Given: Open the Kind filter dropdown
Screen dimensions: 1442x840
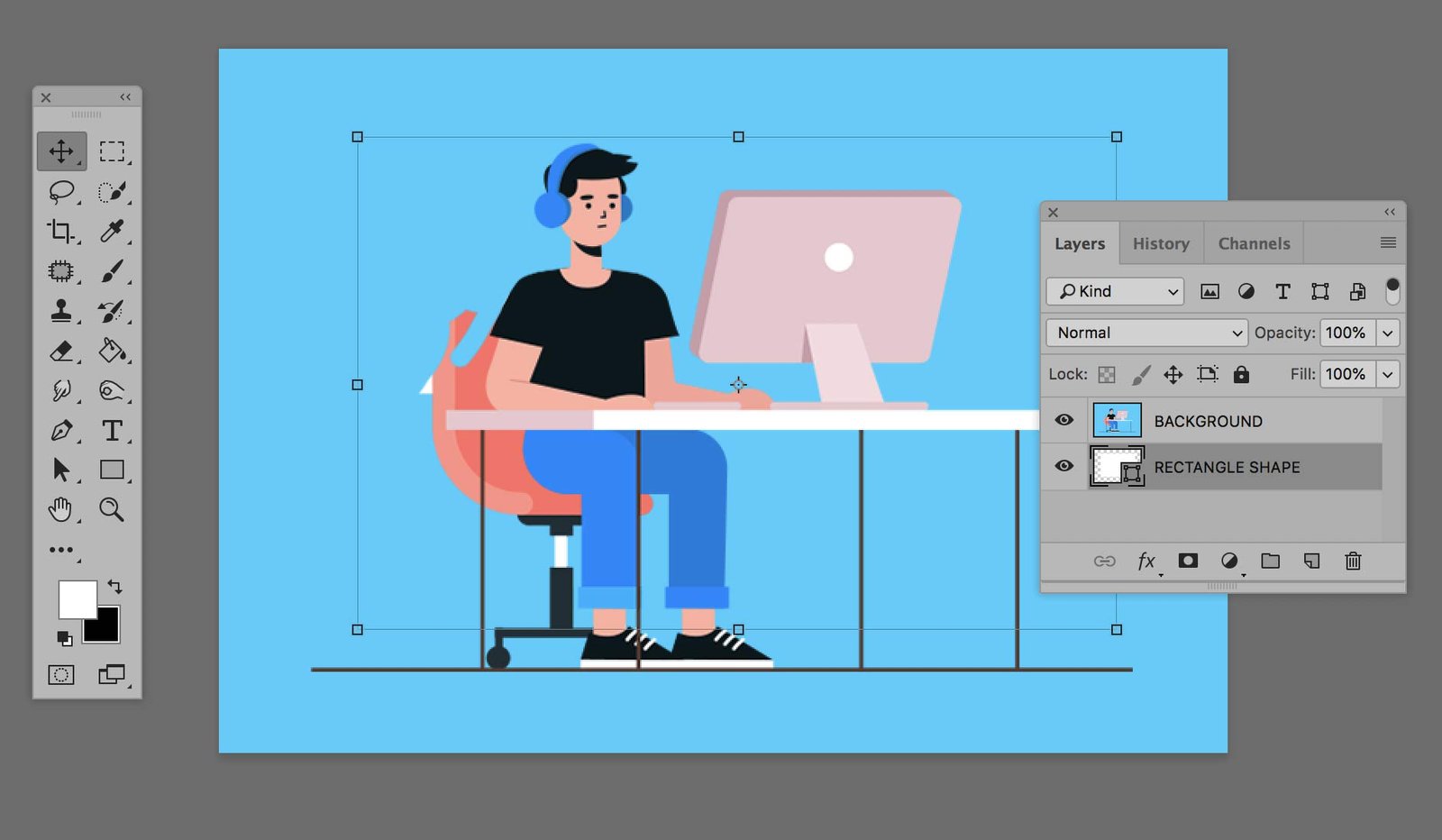Looking at the screenshot, I should click(1114, 291).
